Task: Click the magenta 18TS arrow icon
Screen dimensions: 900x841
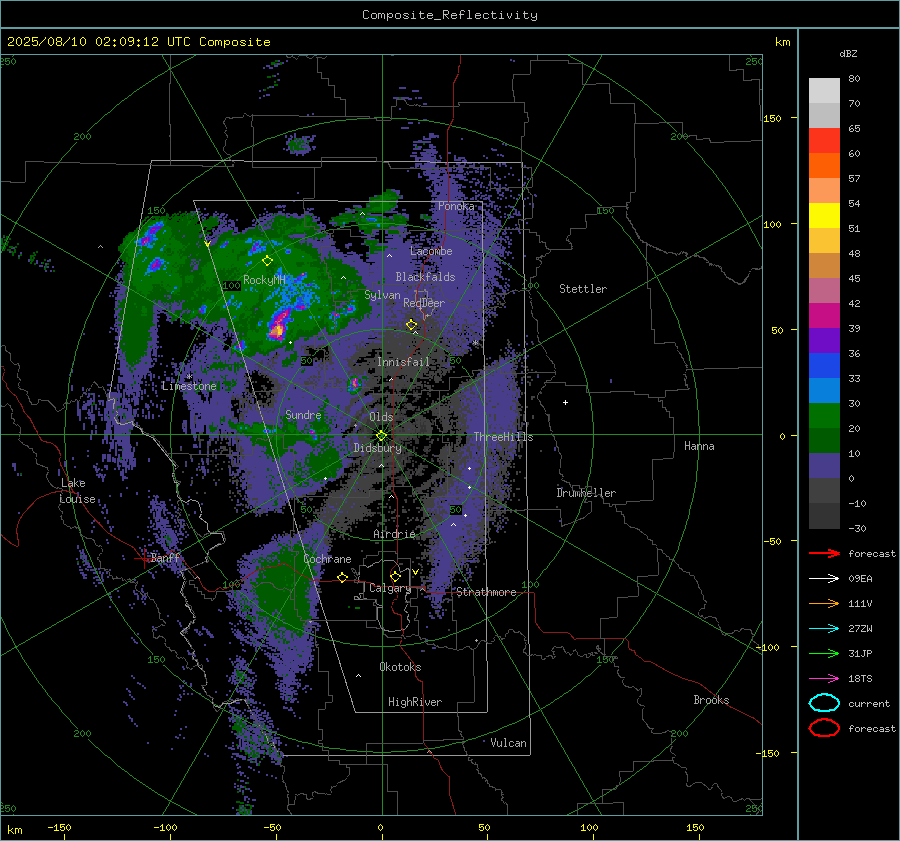Action: (824, 679)
